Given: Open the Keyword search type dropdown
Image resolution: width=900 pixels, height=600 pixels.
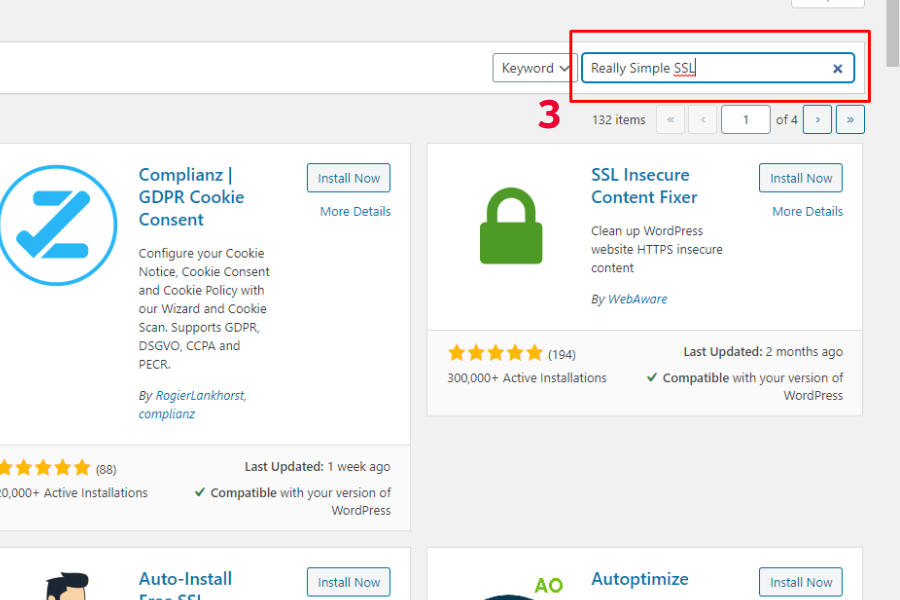Looking at the screenshot, I should point(534,68).
